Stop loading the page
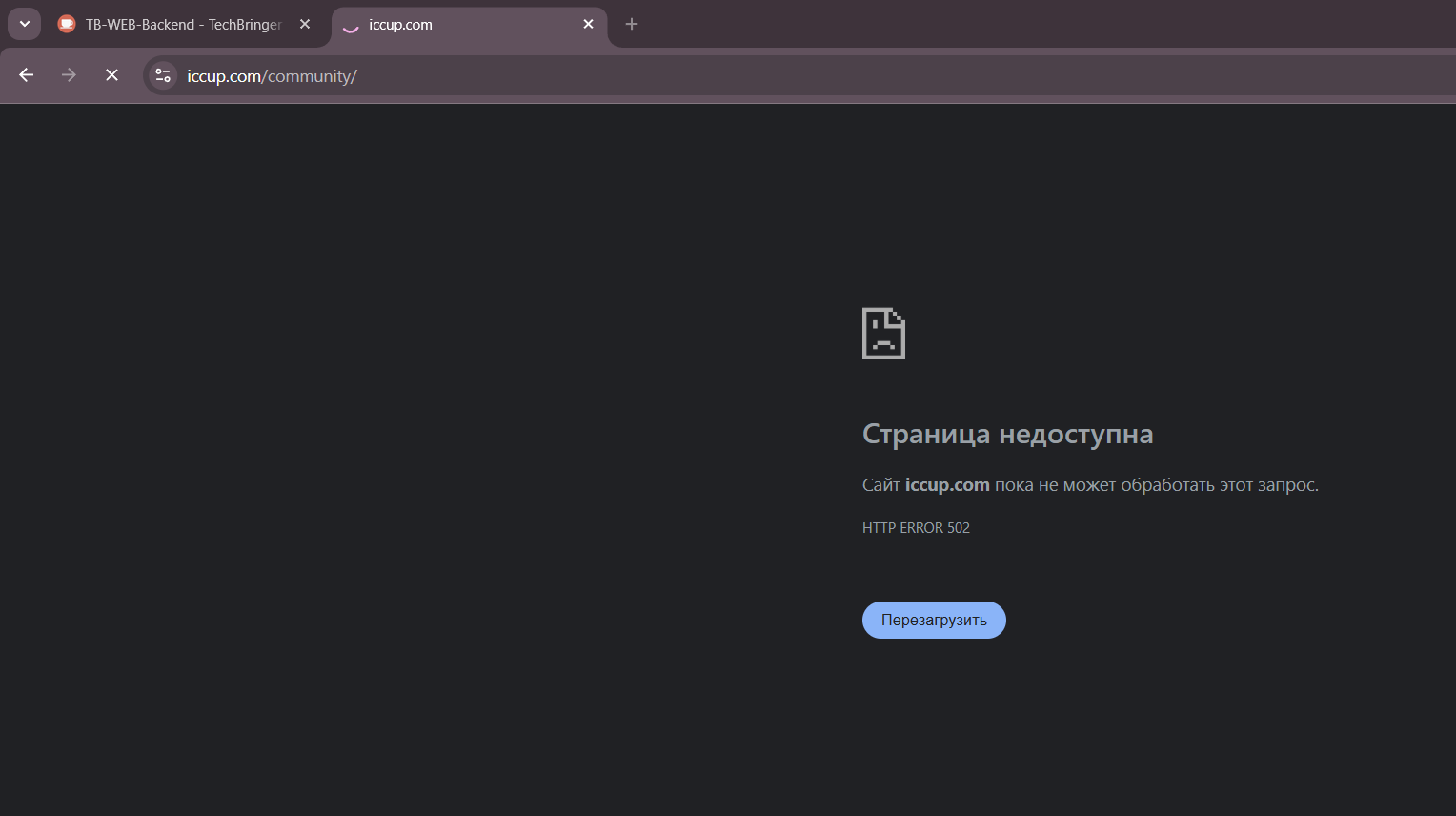 [x=111, y=75]
